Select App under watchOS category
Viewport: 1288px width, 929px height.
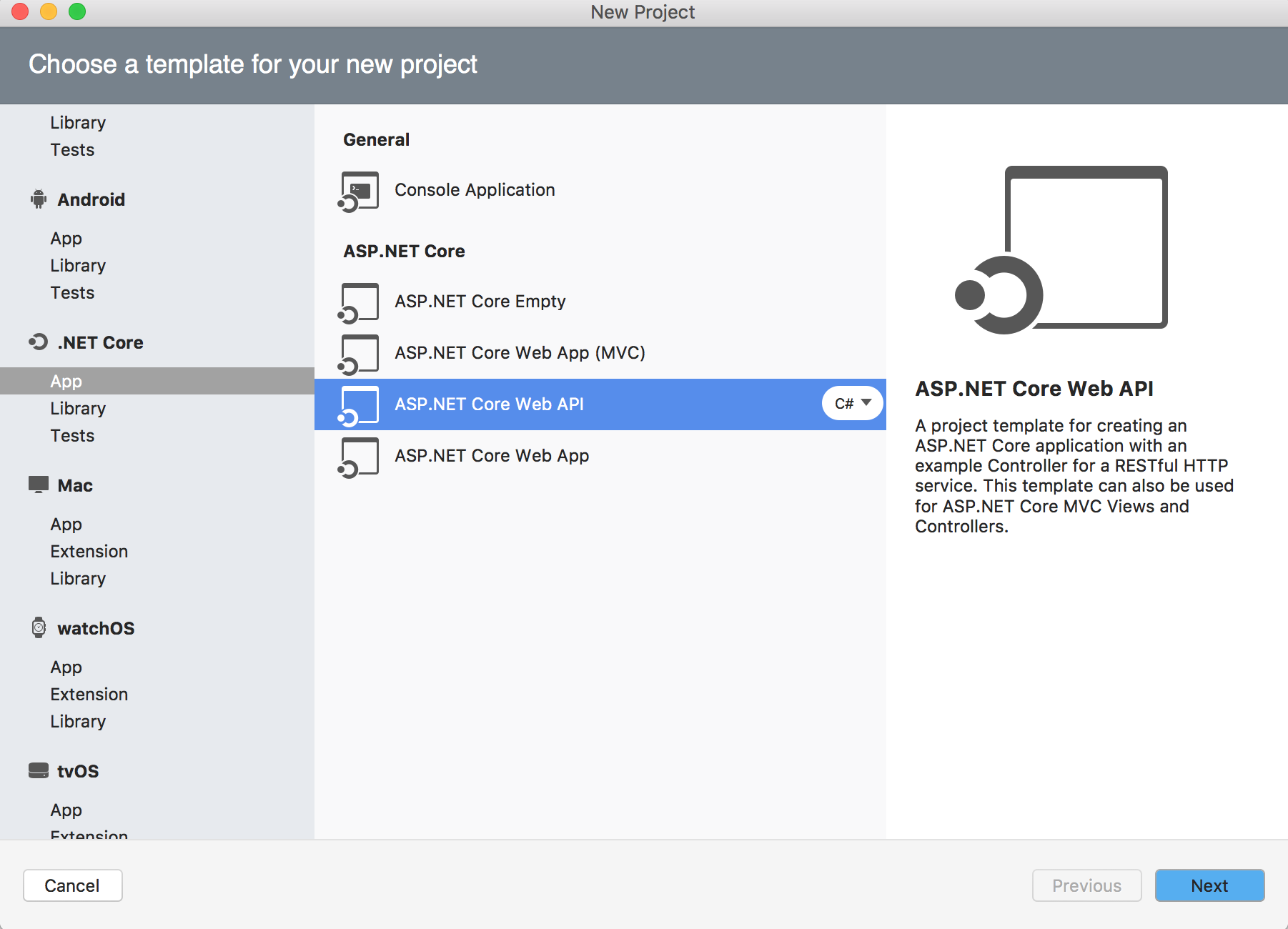click(x=66, y=667)
